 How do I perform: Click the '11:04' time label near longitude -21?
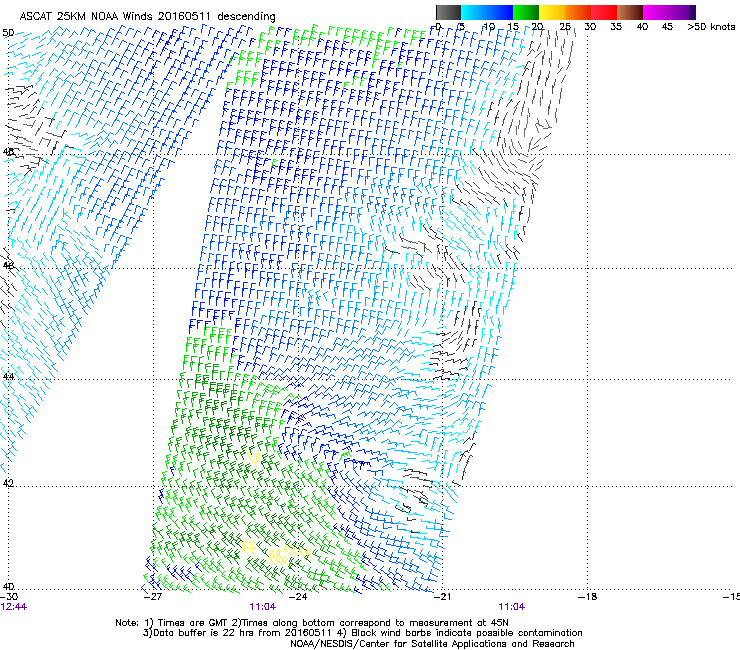(x=512, y=607)
